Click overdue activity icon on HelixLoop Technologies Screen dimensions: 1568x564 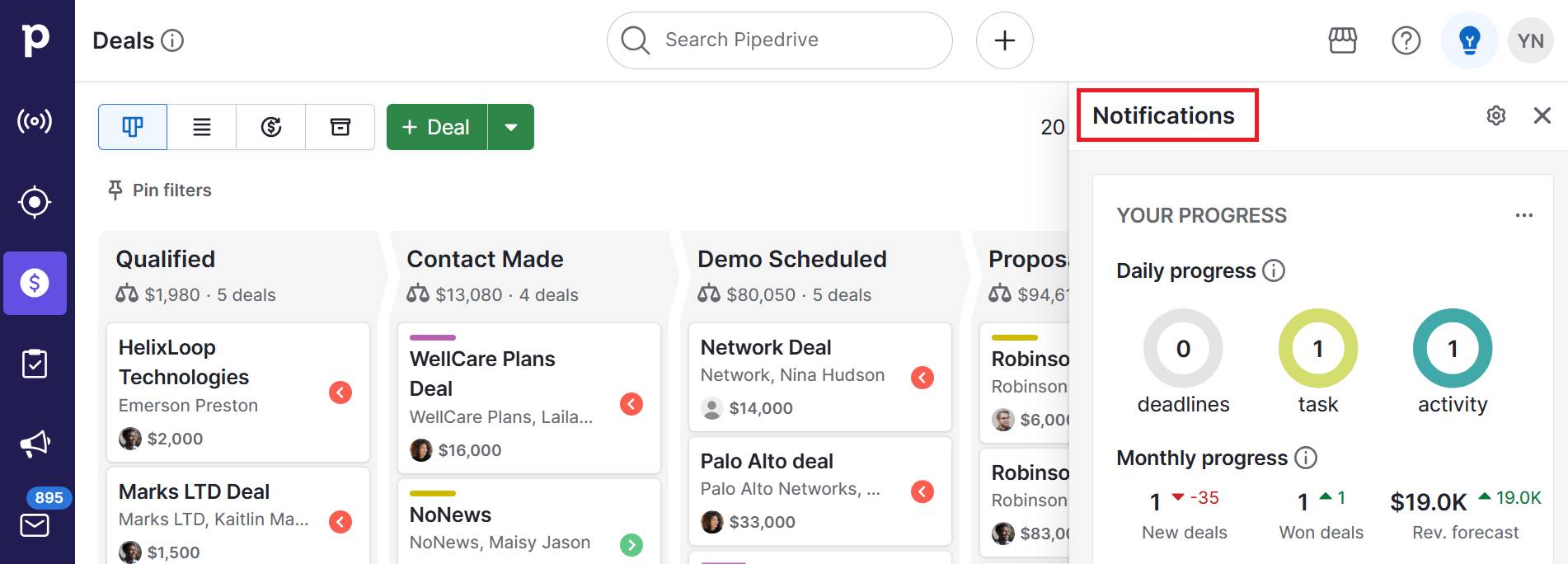pyautogui.click(x=340, y=392)
